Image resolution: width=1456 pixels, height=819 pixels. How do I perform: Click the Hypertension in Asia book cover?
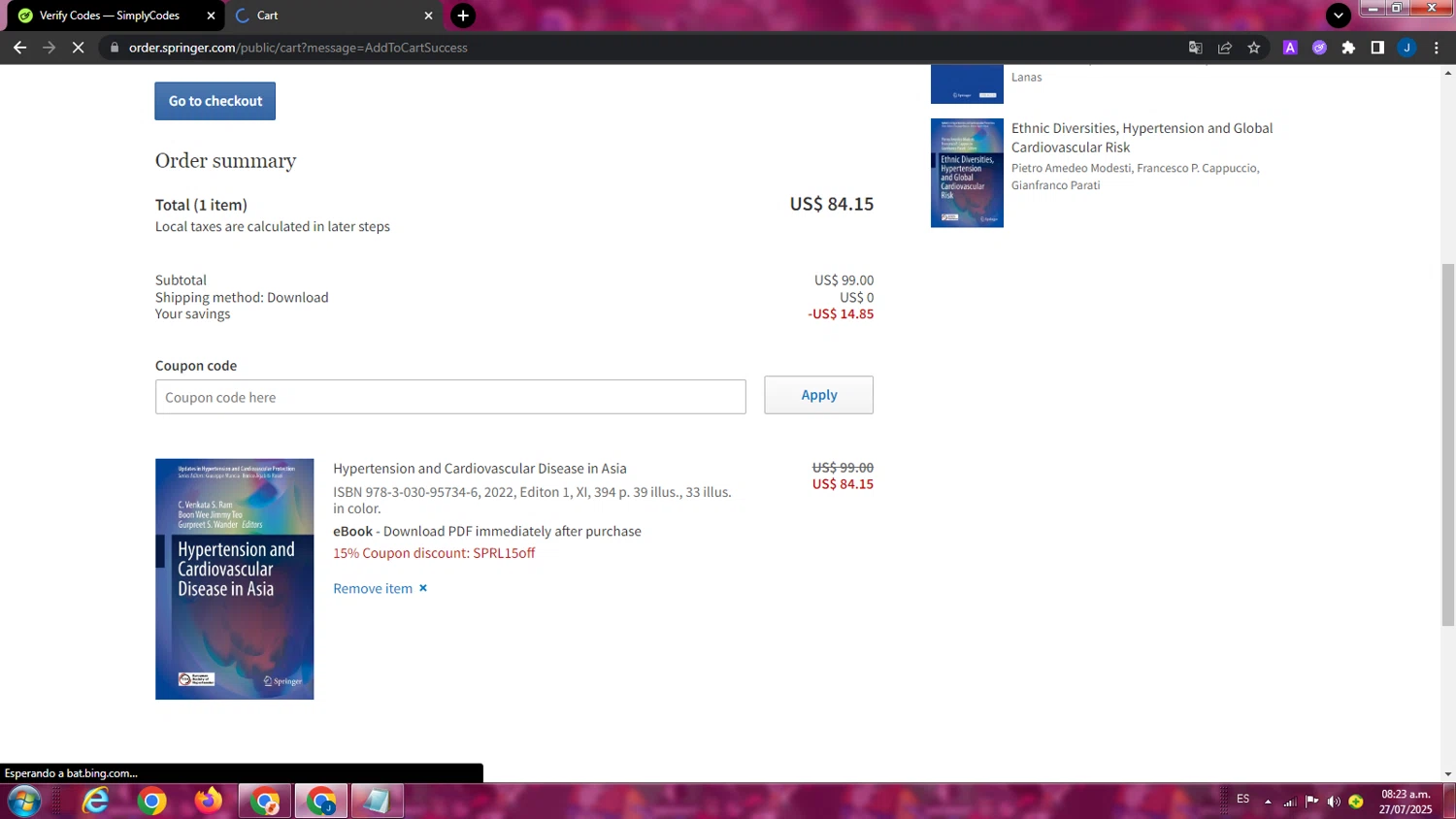click(x=235, y=579)
